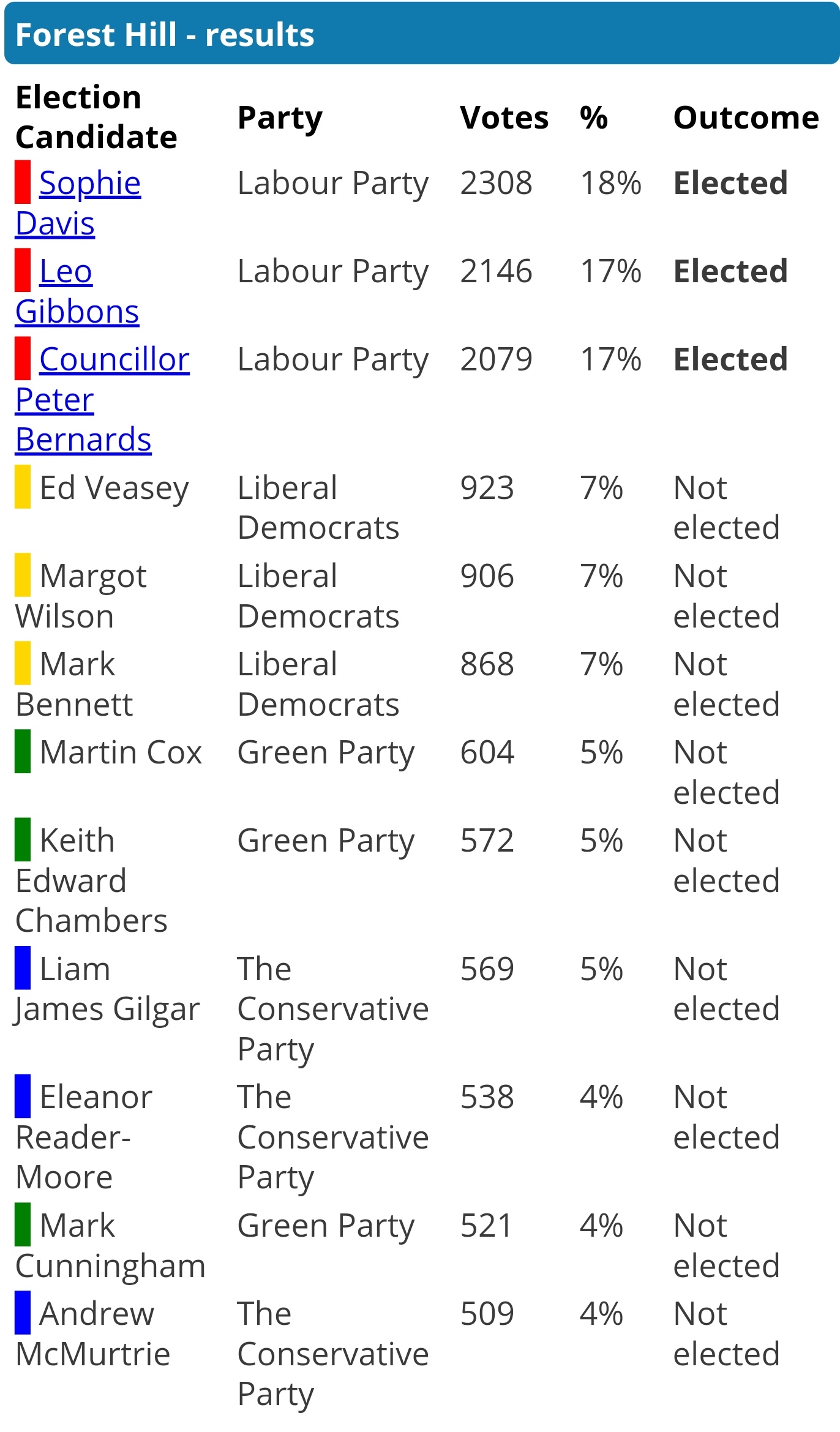The width and height of the screenshot is (840, 1432).
Task: Click the Election Candidate column header
Action: [x=96, y=117]
